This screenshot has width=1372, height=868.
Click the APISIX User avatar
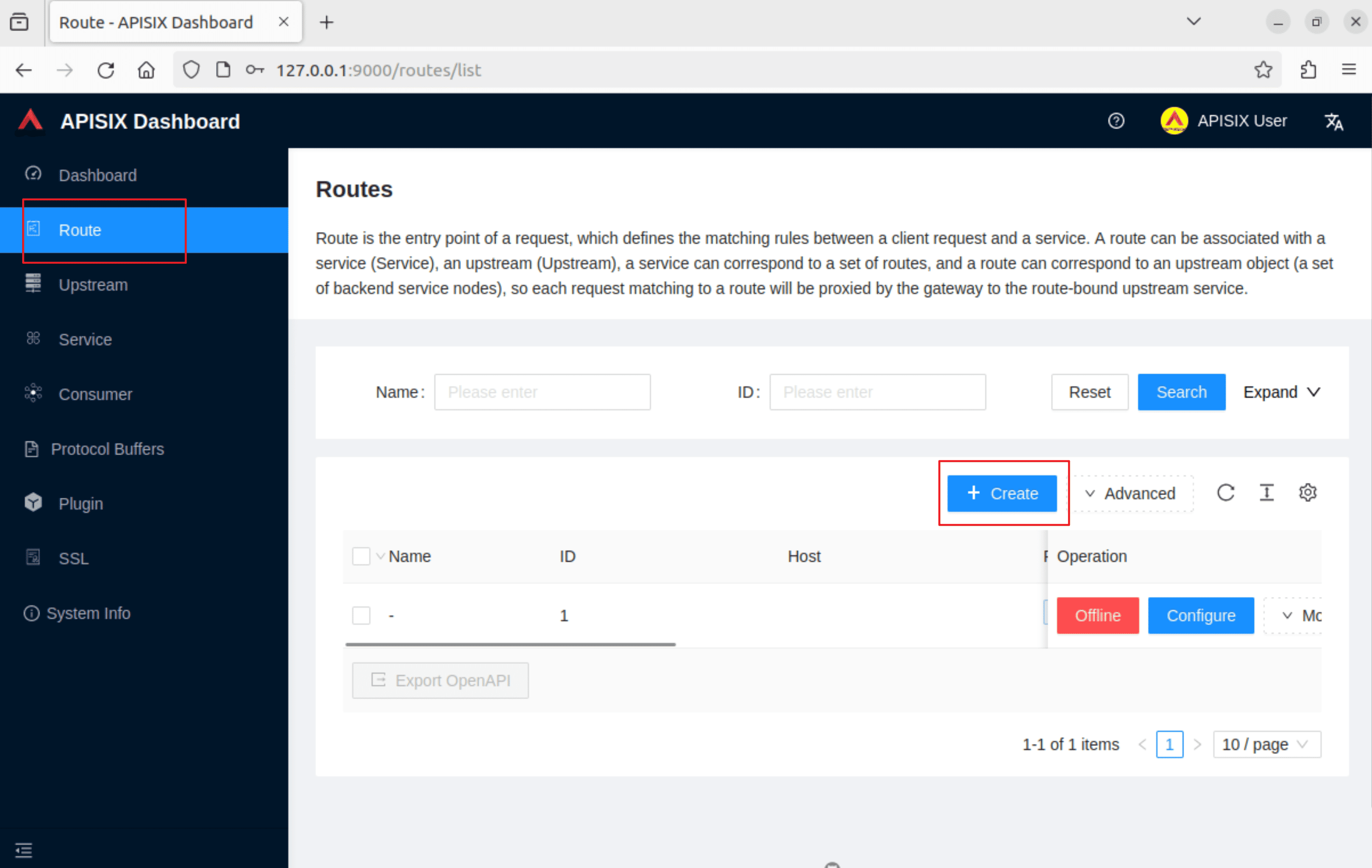point(1174,121)
